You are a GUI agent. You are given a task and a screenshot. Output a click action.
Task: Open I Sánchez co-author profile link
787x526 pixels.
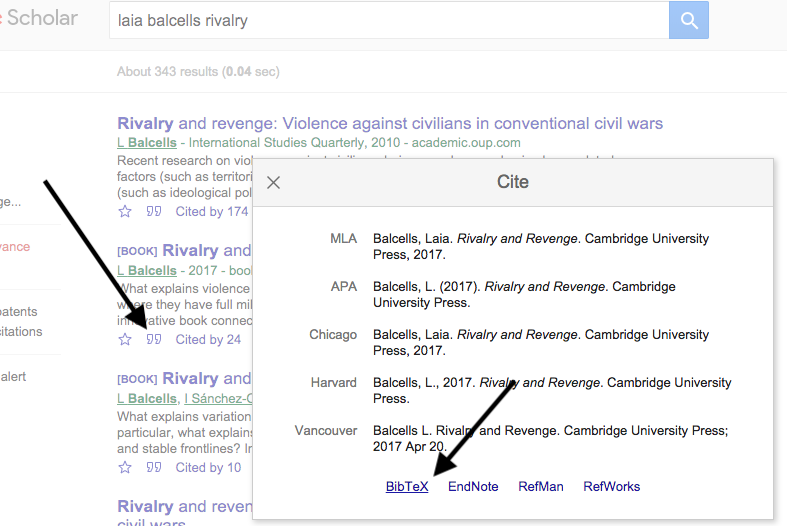coord(218,399)
